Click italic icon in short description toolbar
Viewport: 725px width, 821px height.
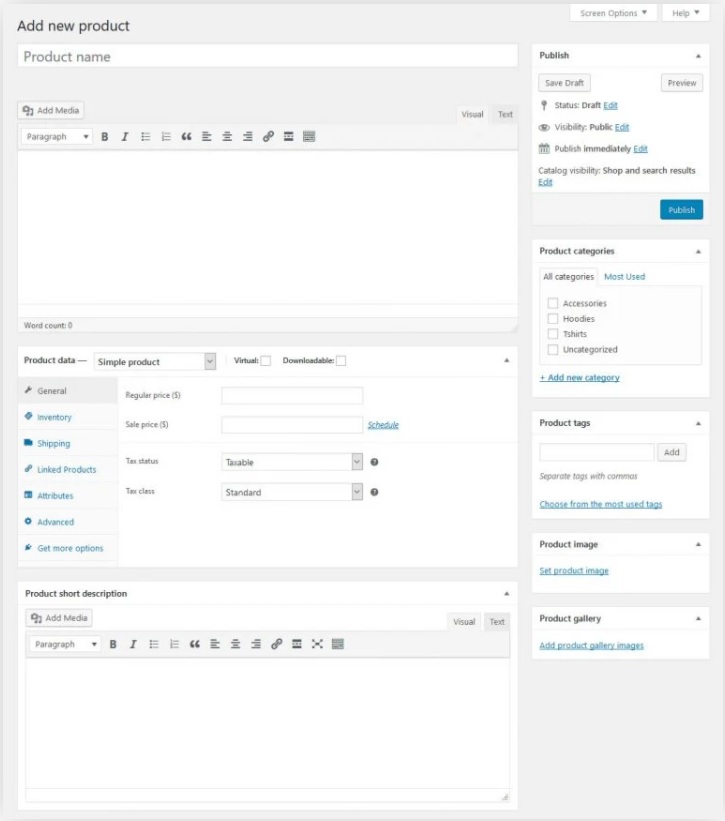coord(133,644)
